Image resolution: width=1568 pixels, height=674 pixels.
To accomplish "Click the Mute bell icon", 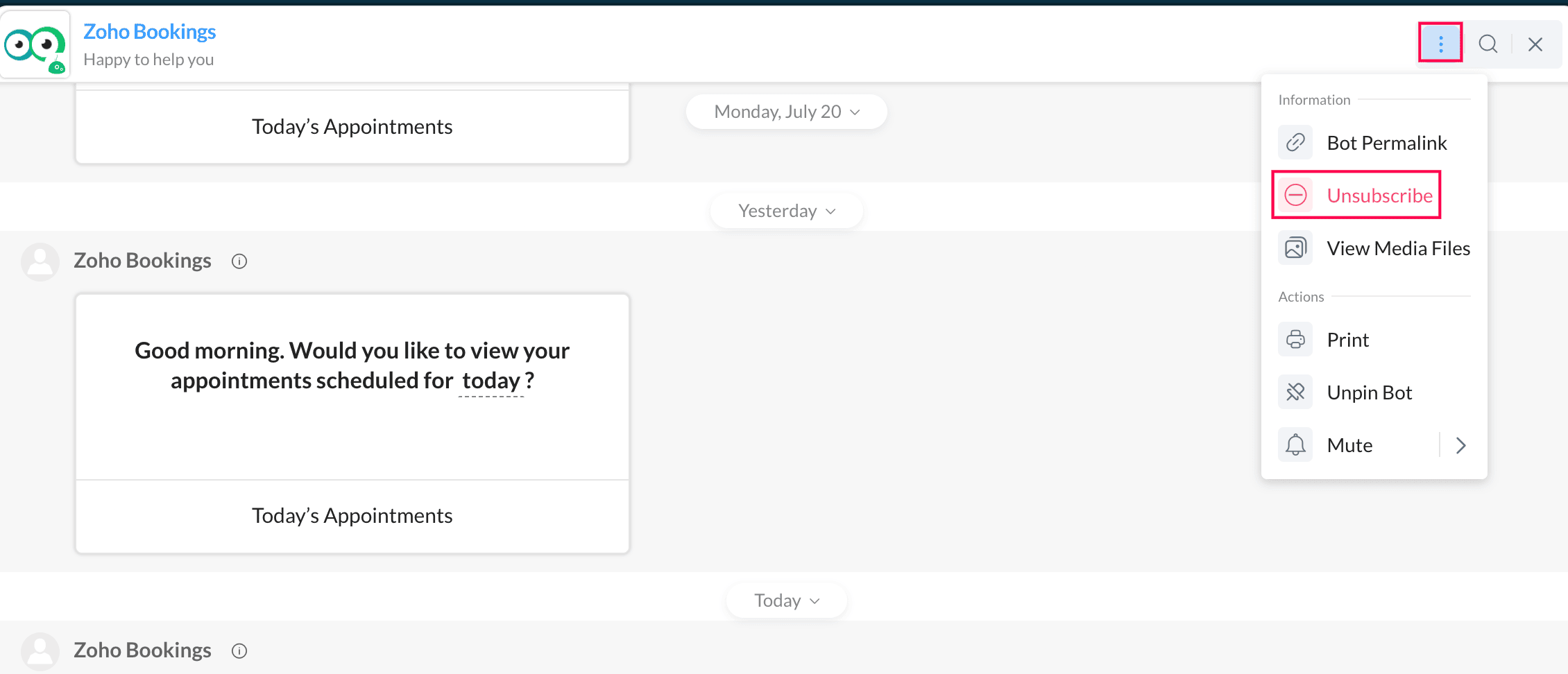I will click(x=1295, y=445).
